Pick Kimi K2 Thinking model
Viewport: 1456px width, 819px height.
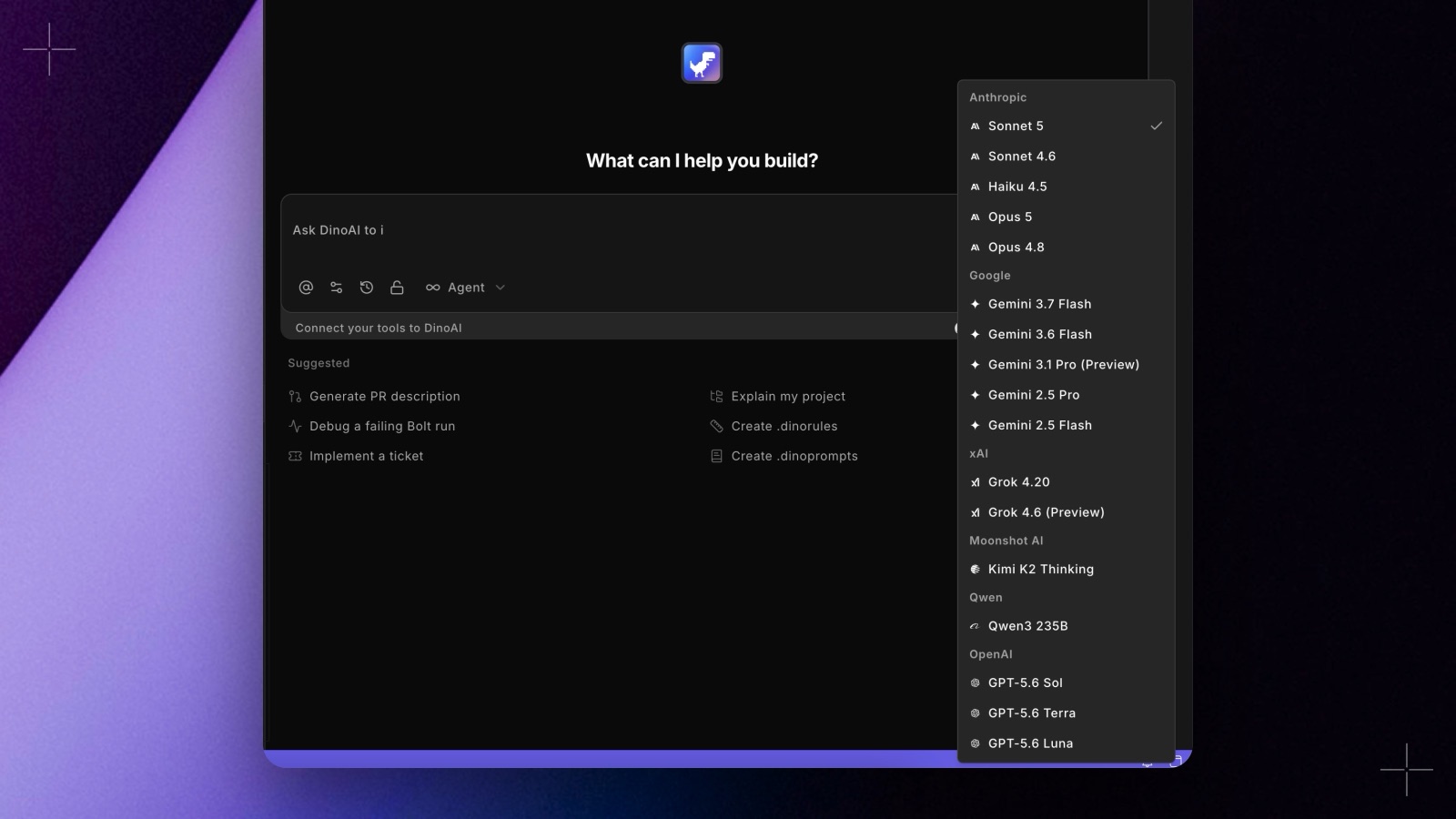tap(1066, 569)
